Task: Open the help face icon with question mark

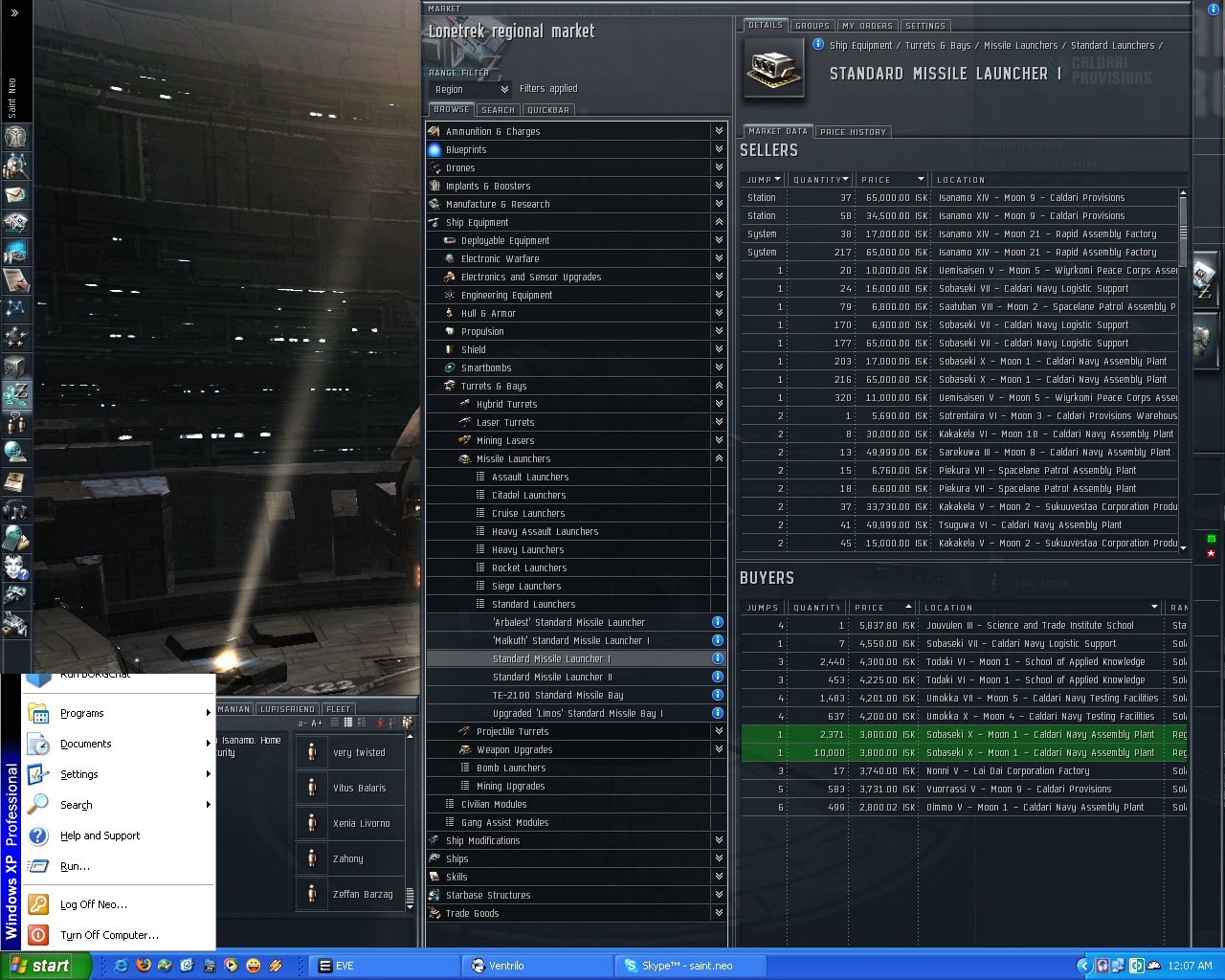Action: pos(15,567)
